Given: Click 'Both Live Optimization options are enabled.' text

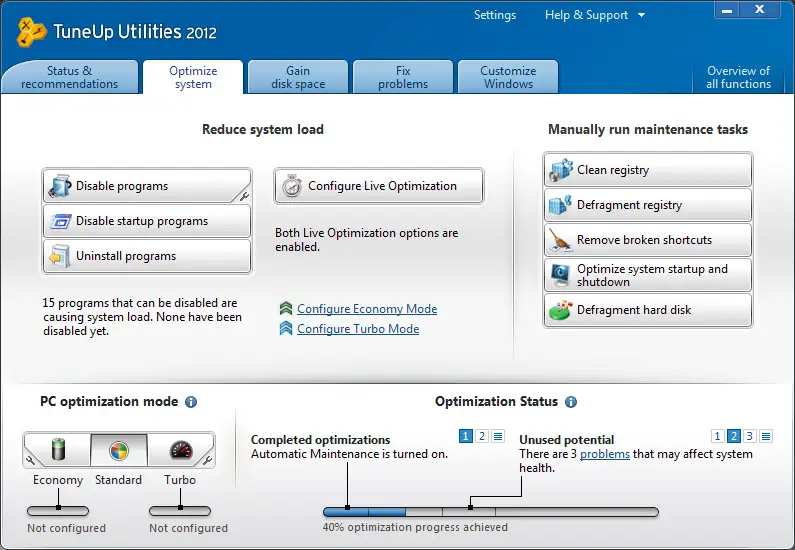Looking at the screenshot, I should [367, 240].
